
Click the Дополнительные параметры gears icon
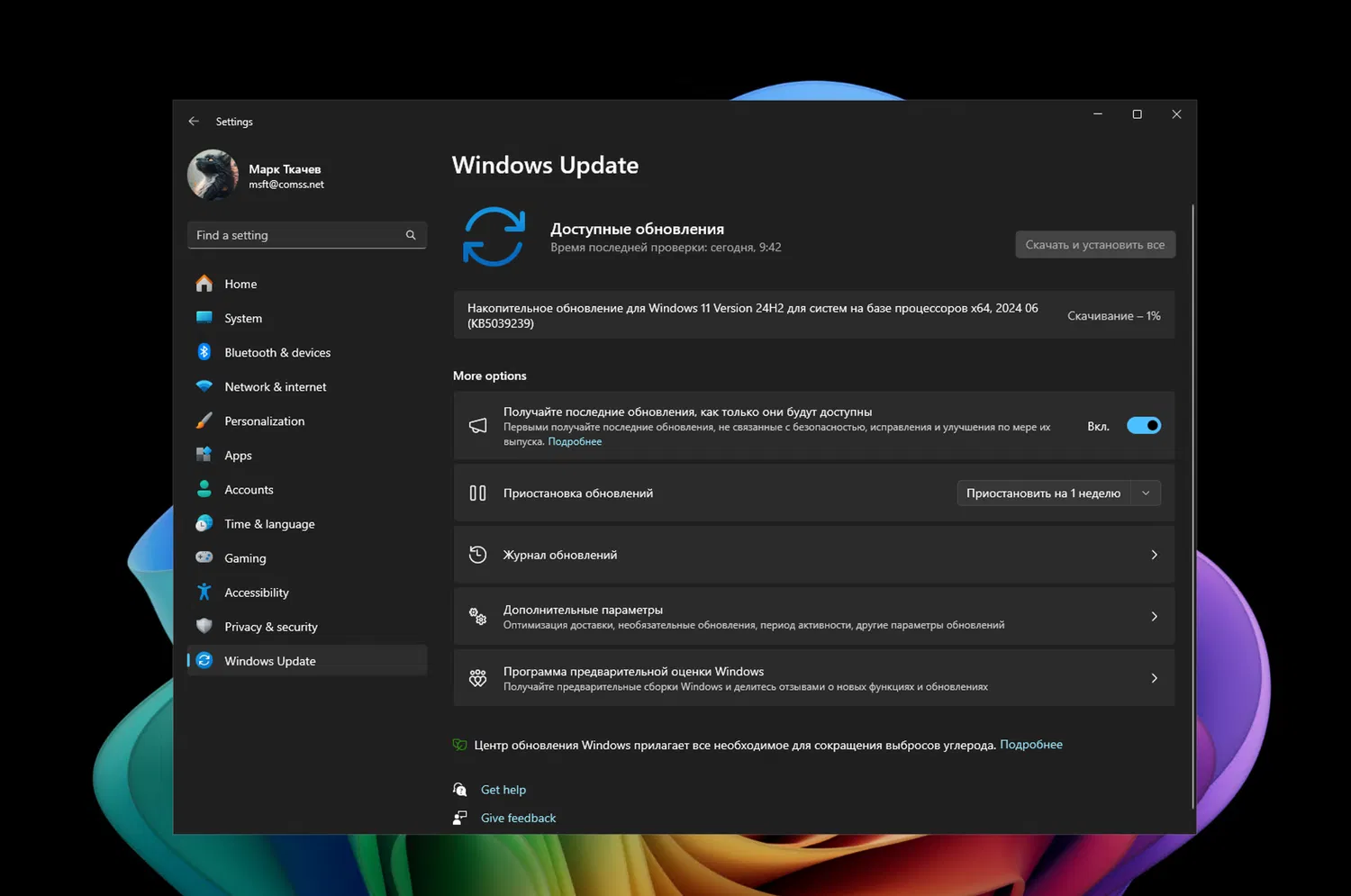tap(478, 617)
